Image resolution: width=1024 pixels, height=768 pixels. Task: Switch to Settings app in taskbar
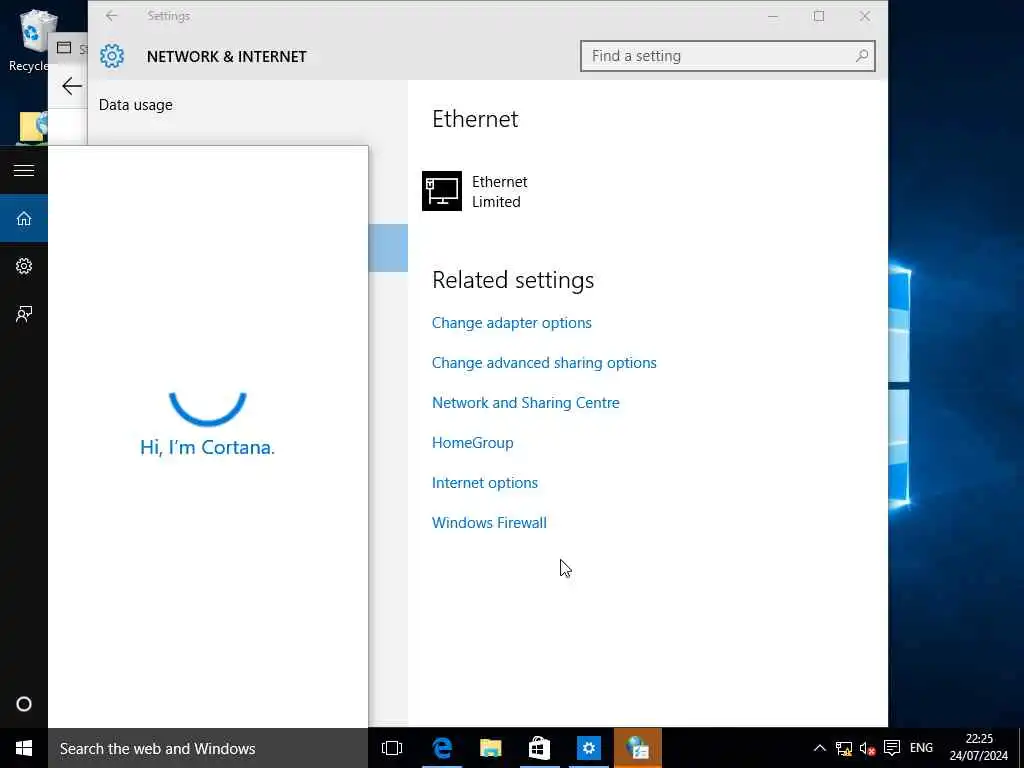click(x=588, y=748)
